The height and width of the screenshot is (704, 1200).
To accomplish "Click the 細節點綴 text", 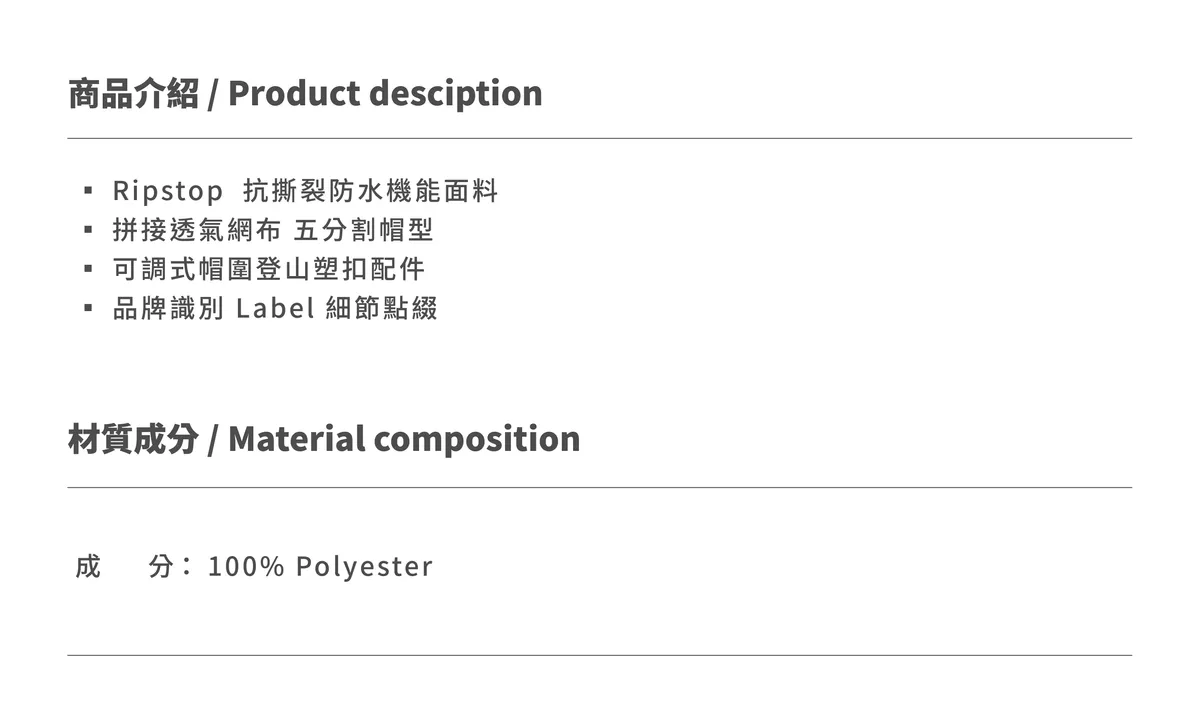I will coord(382,308).
